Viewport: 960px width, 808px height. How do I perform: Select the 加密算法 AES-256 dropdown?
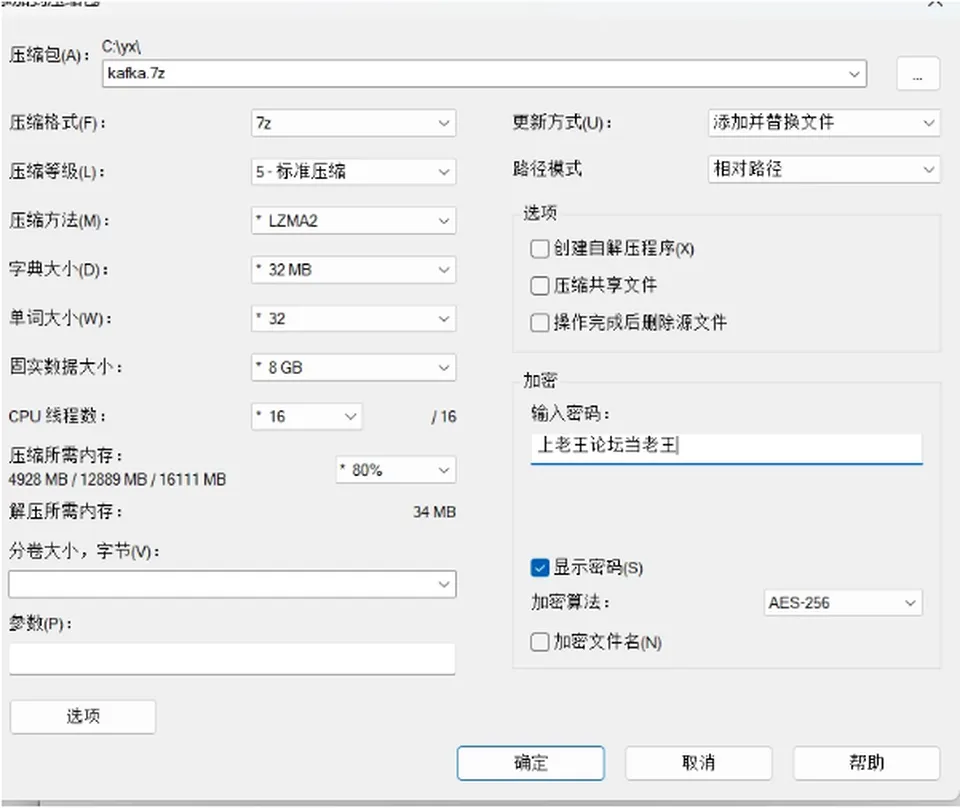(x=842, y=603)
